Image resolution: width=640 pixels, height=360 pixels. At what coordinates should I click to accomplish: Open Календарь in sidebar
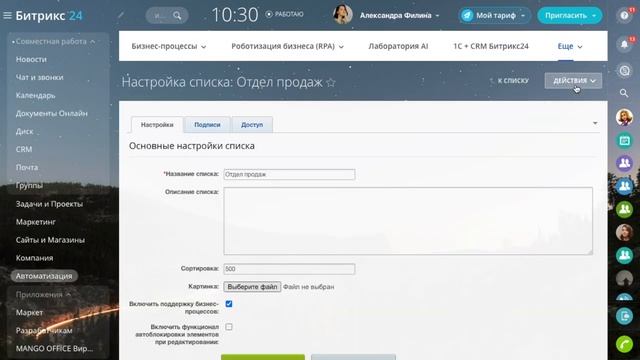point(35,95)
